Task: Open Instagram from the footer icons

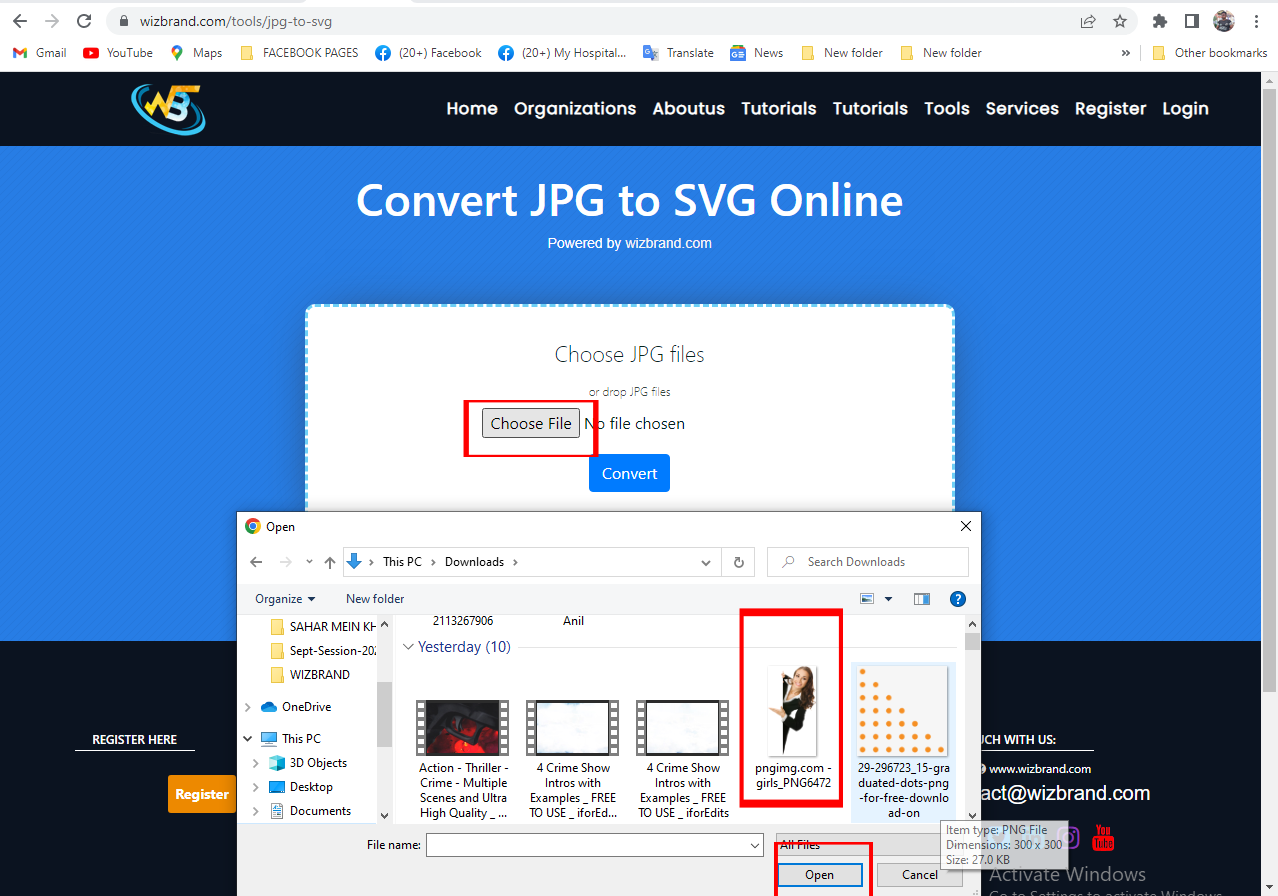Action: click(1069, 838)
